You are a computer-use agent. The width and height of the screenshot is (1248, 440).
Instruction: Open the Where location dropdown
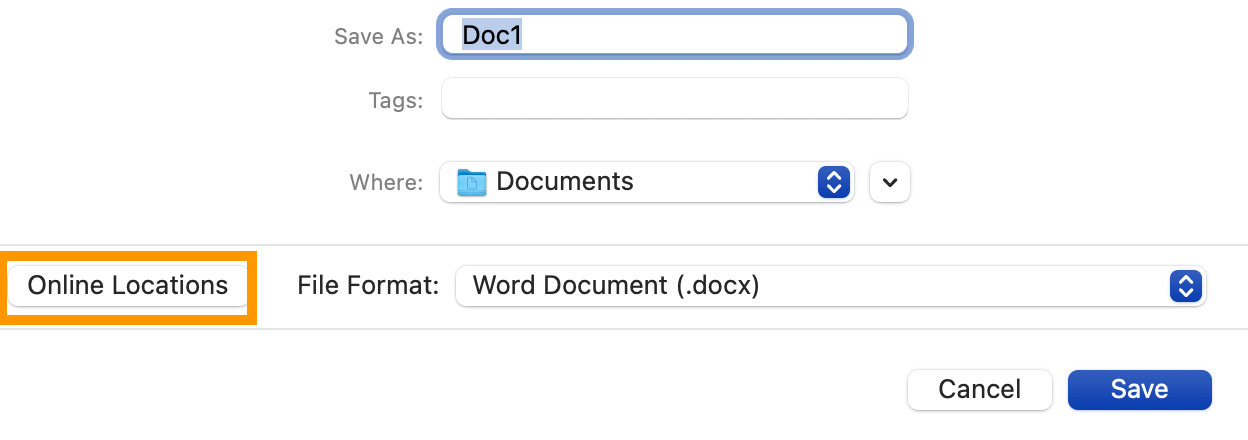pyautogui.click(x=646, y=182)
